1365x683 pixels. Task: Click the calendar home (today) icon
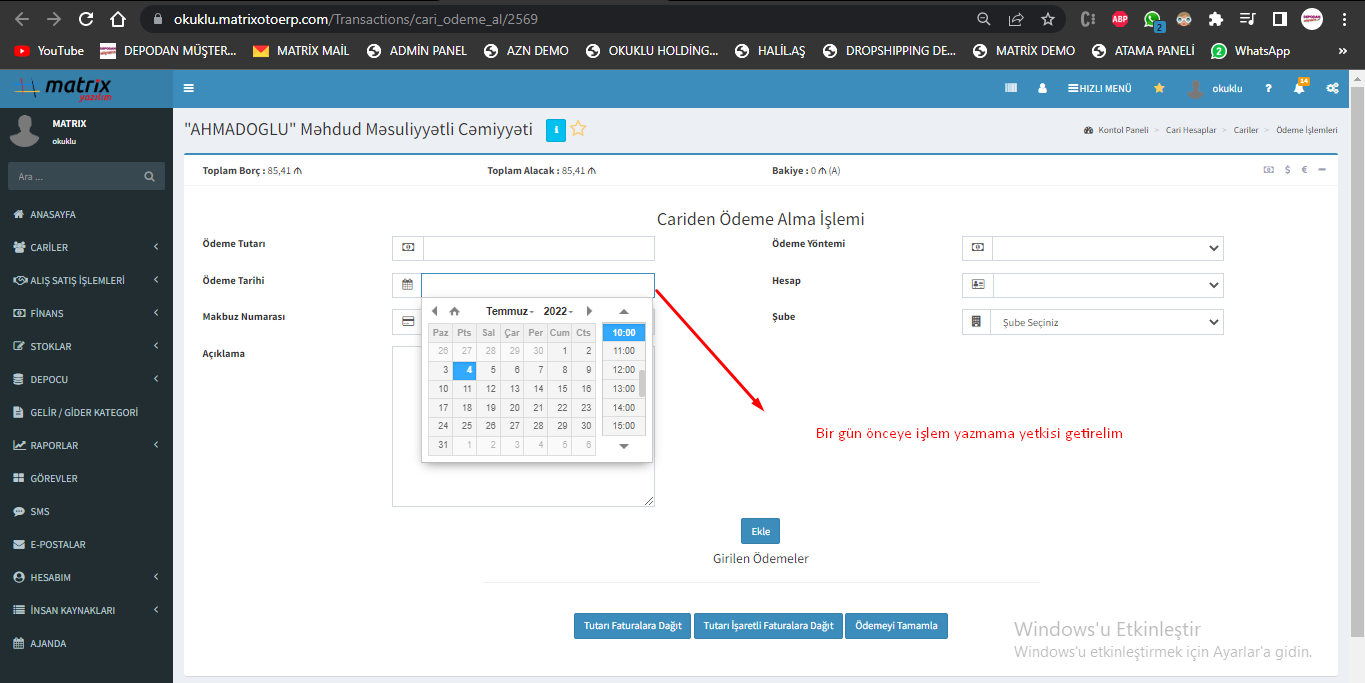click(454, 311)
